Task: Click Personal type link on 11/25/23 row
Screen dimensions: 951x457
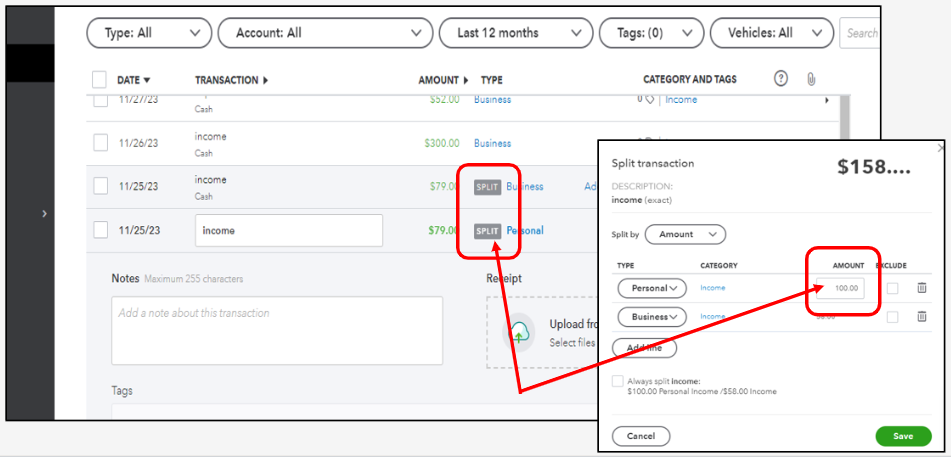Action: pos(525,231)
